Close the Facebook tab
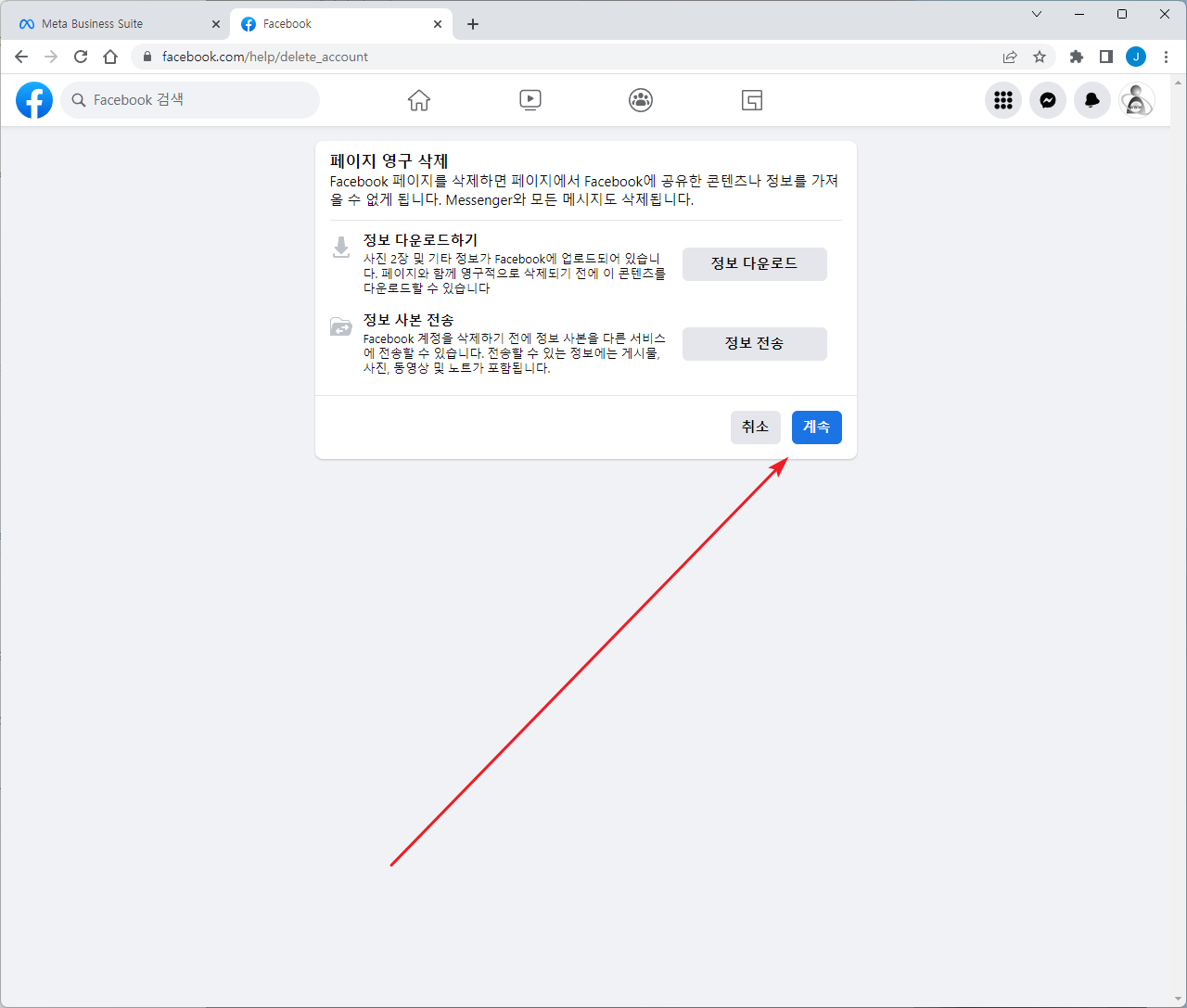1187x1008 pixels. [438, 24]
